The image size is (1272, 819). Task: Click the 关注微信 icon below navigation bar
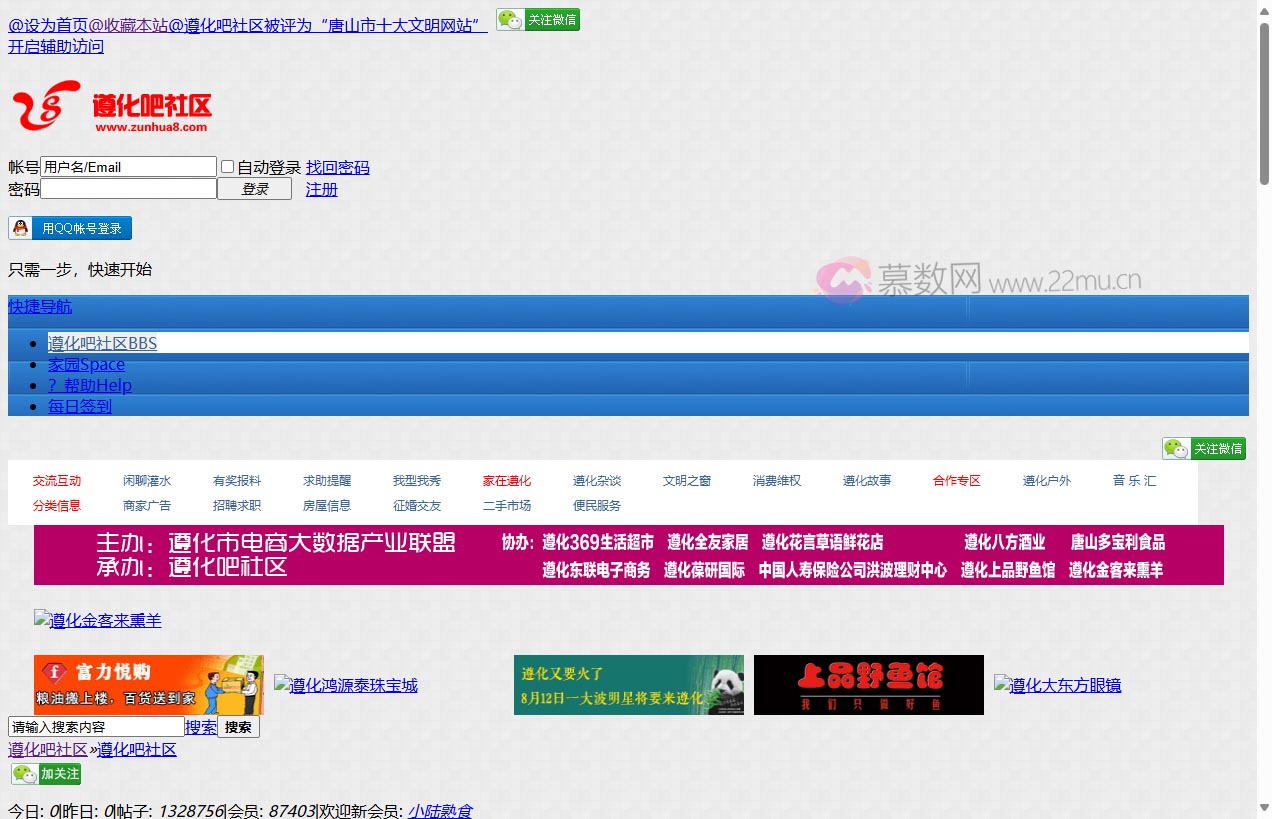click(1204, 449)
